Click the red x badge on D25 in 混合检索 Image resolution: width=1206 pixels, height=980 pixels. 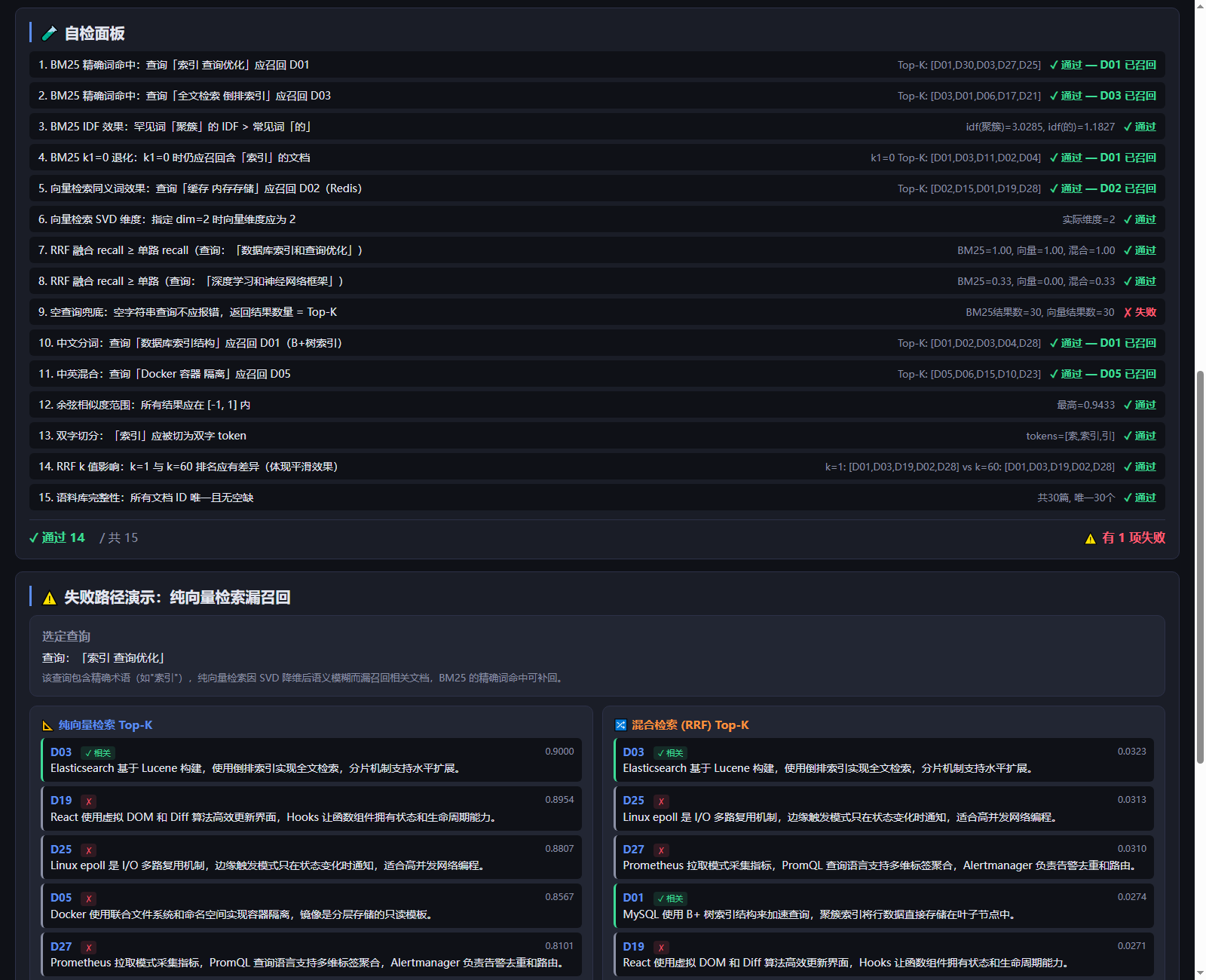tap(661, 801)
